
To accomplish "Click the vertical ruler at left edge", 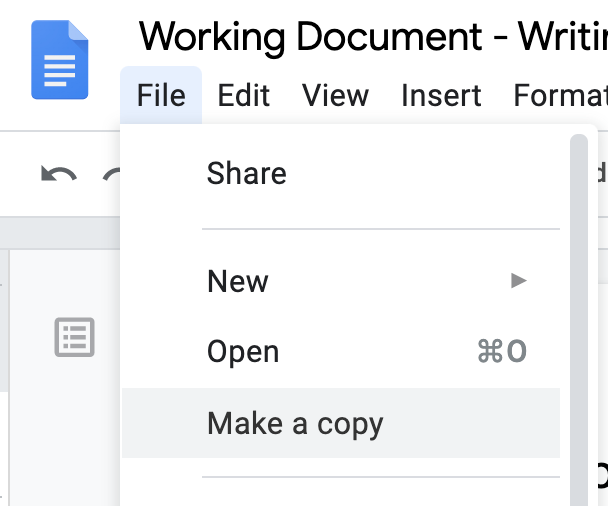I will coord(4,380).
